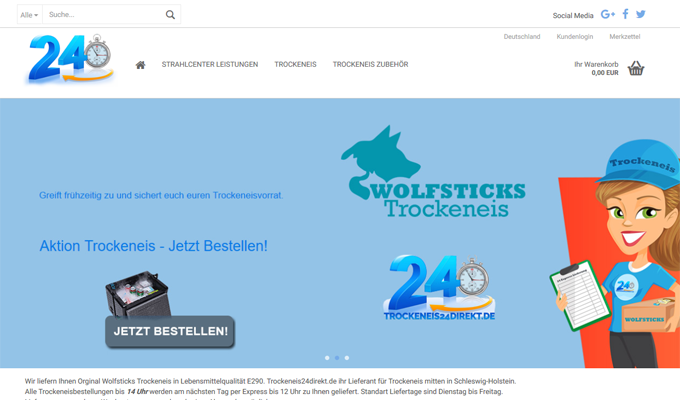680x400 pixels.
Task: Open Strahlcenter Leistungen menu
Action: (210, 65)
